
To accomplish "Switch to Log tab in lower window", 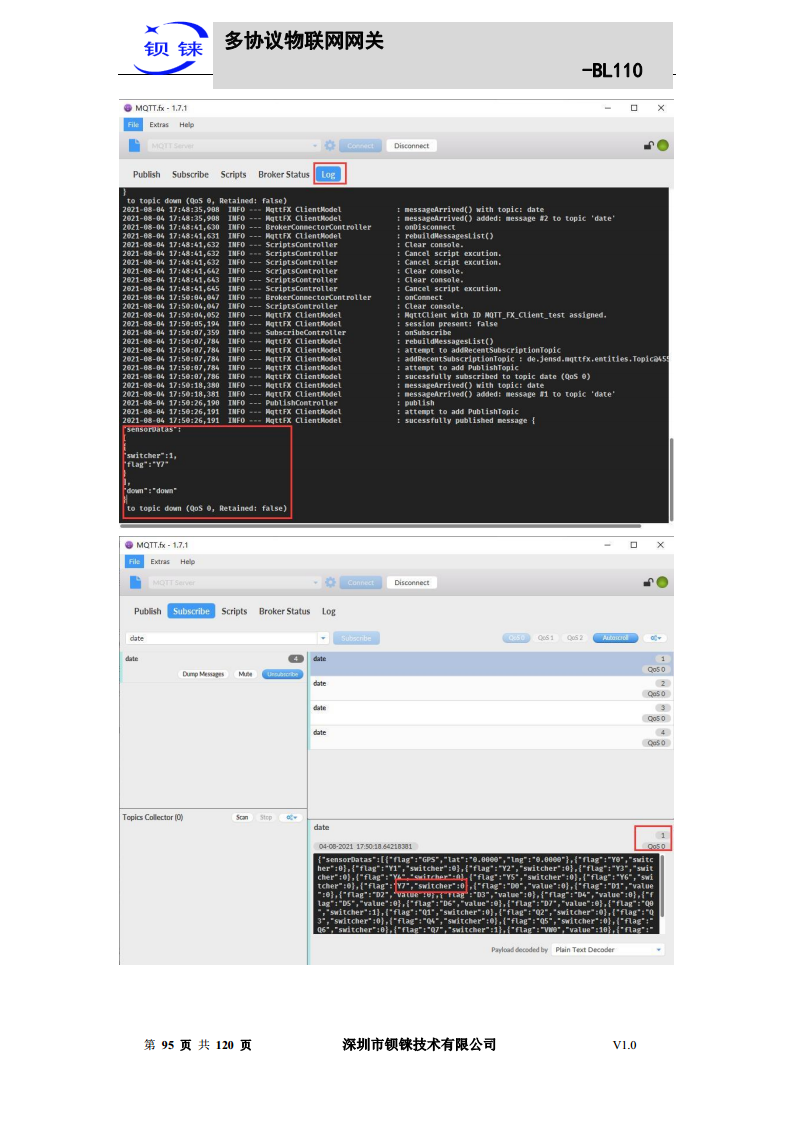I will [329, 611].
